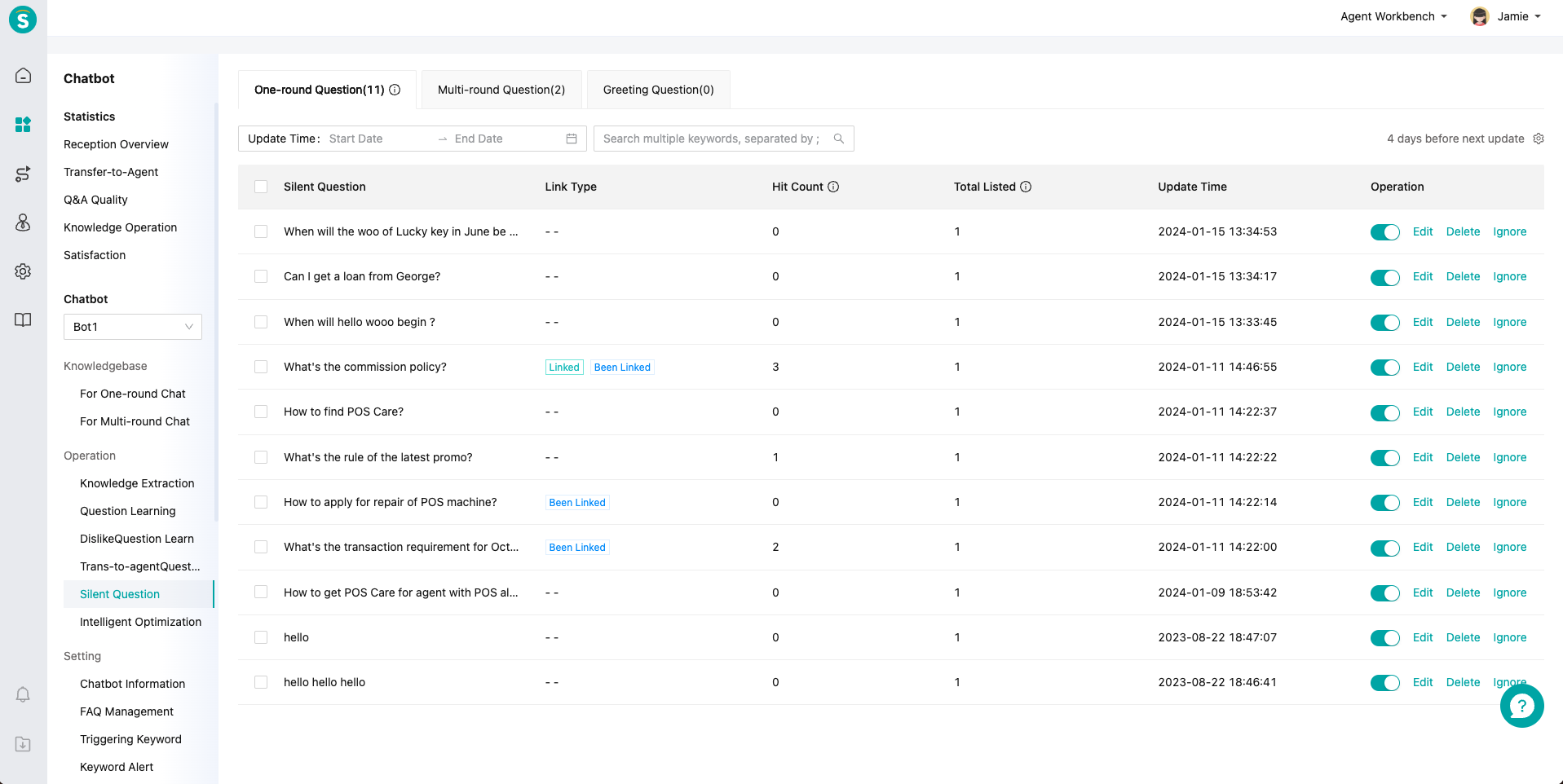Image resolution: width=1563 pixels, height=784 pixels.
Task: Edit 'What's the transaction requirement for Oct' row
Action: (1423, 547)
